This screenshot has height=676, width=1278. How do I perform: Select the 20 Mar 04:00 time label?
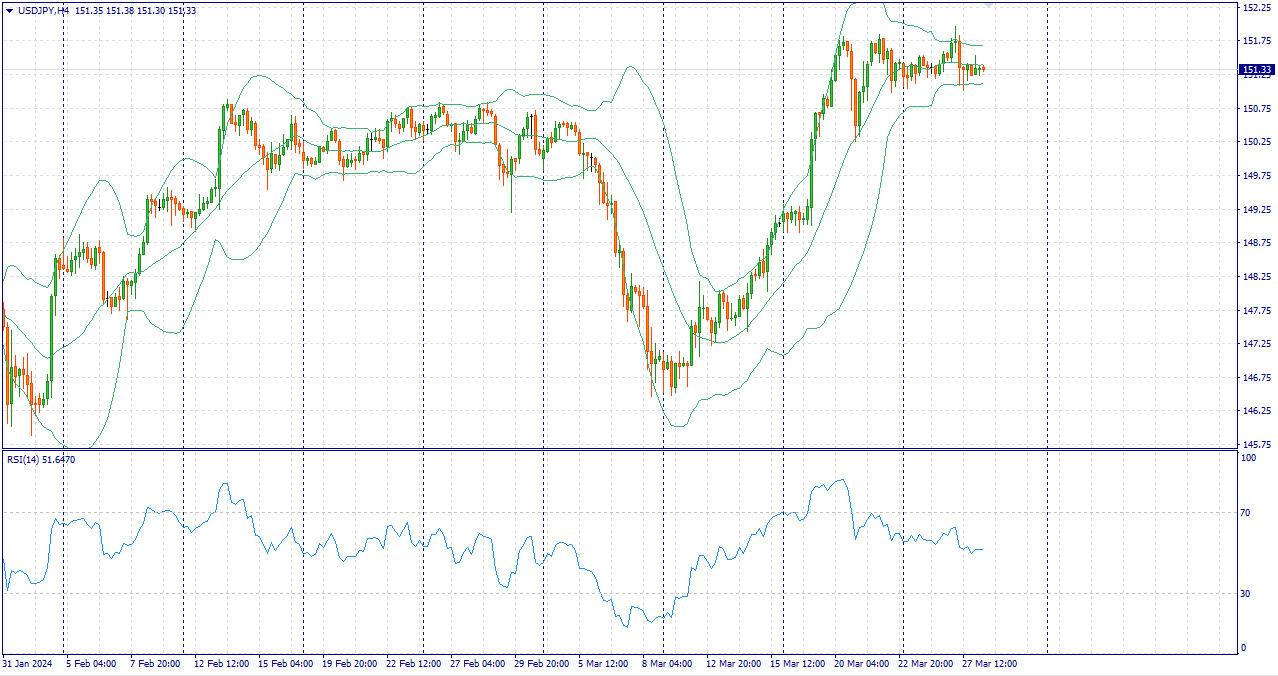coord(861,663)
